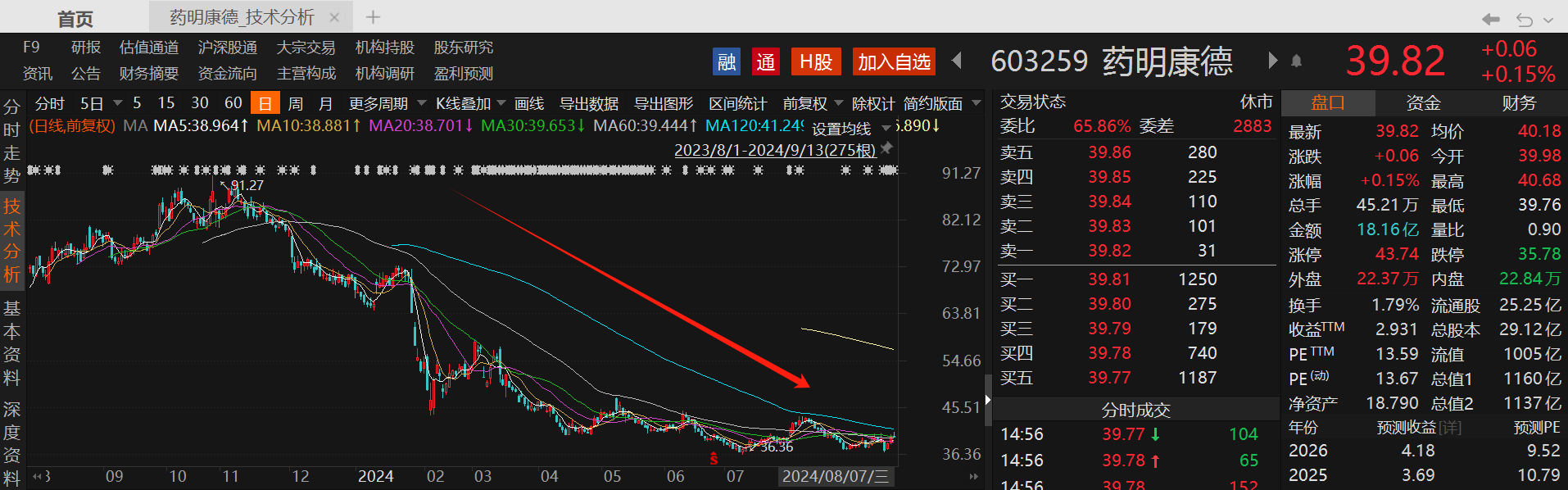Viewport: 1568px width, 490px height.
Task: Select the 月 monthly period
Action: pos(325,103)
